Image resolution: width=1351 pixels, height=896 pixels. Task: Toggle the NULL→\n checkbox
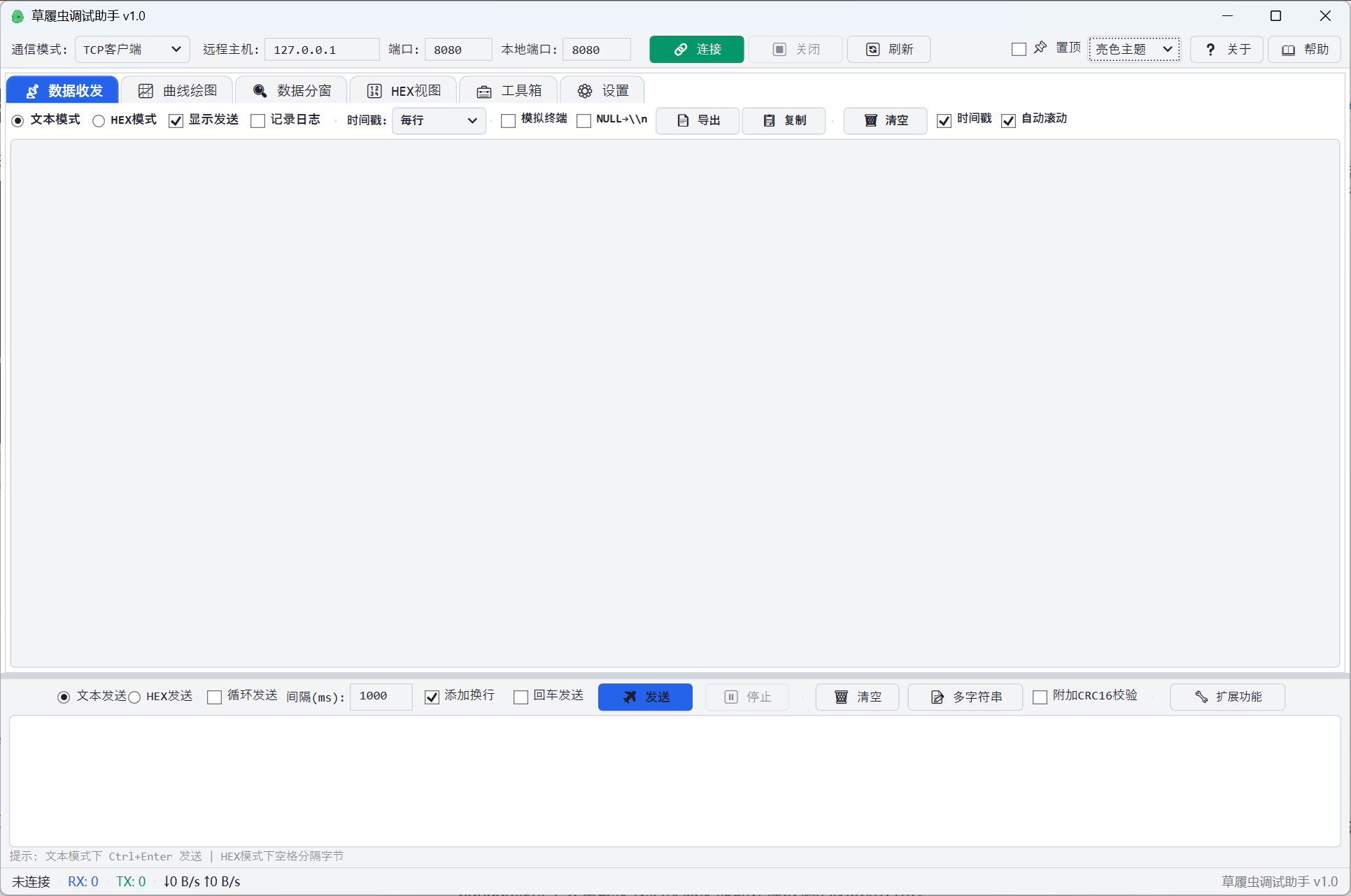point(583,121)
